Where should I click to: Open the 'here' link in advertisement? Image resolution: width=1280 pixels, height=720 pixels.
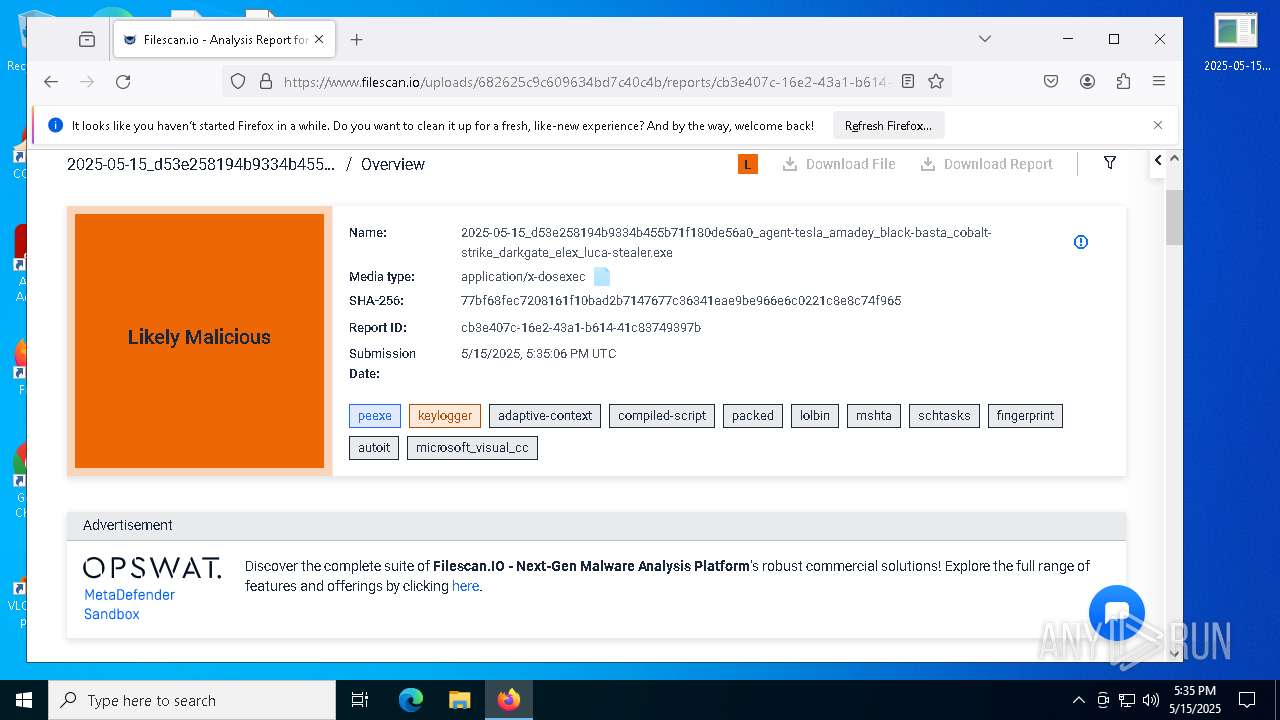point(465,586)
